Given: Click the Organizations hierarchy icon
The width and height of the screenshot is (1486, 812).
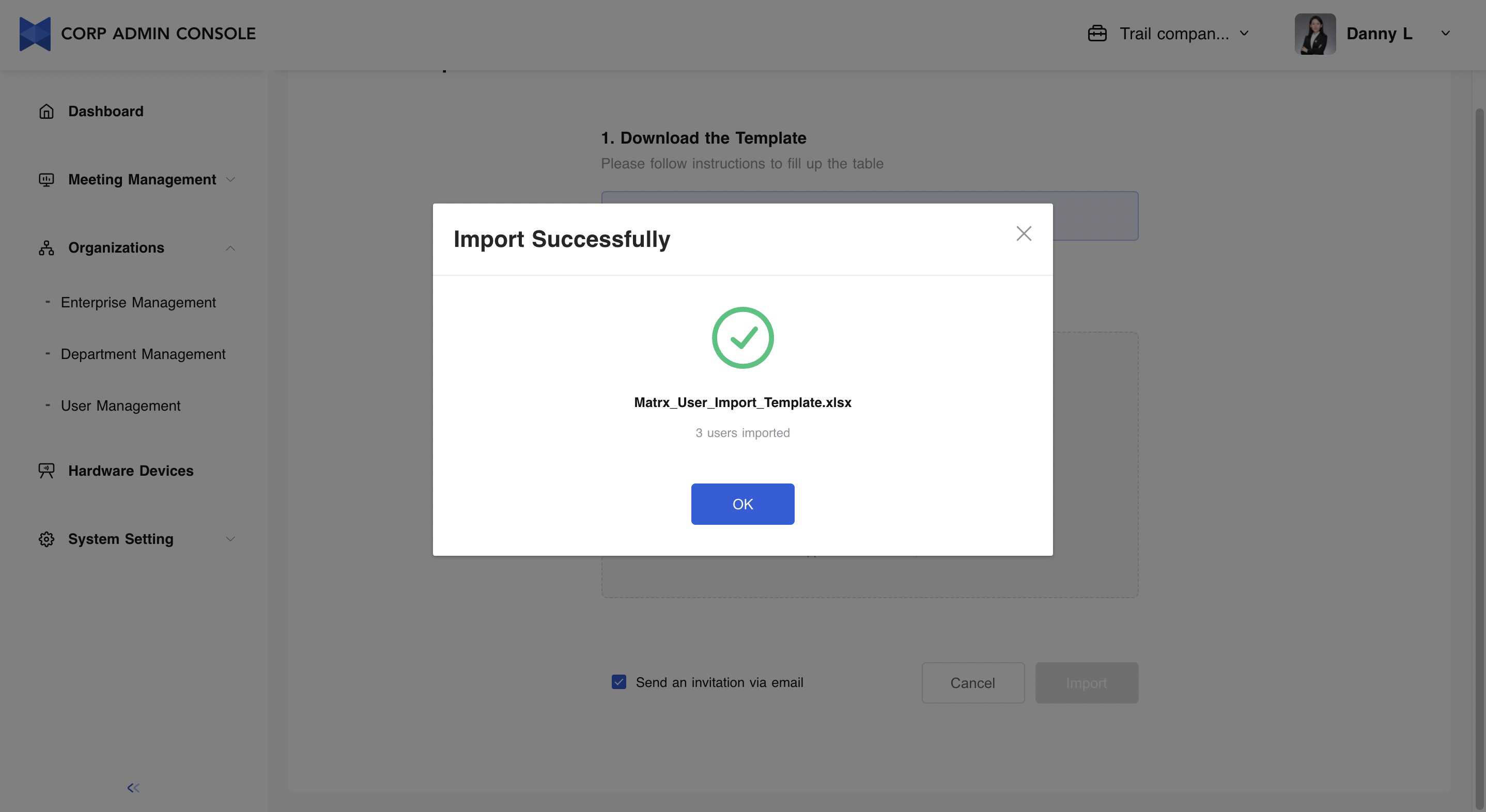Looking at the screenshot, I should pyautogui.click(x=46, y=248).
